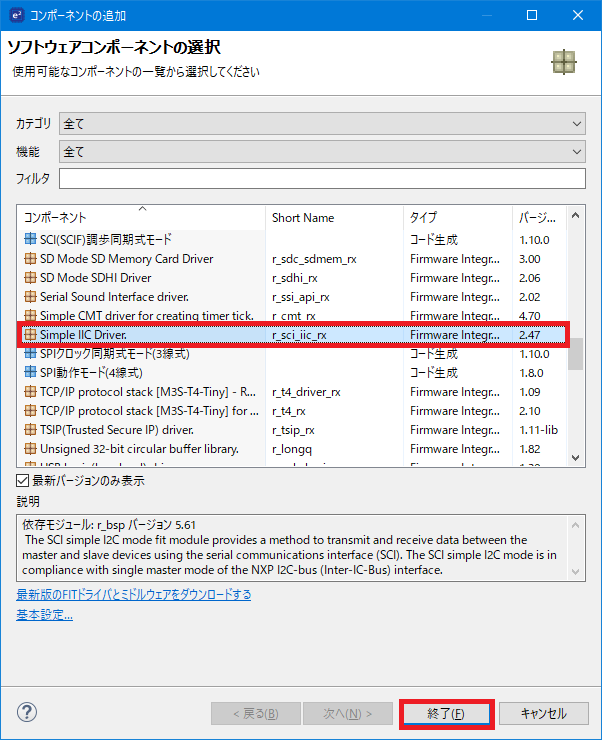This screenshot has width=602, height=740.
Task: Click the e² studio title bar icon
Action: coord(17,15)
